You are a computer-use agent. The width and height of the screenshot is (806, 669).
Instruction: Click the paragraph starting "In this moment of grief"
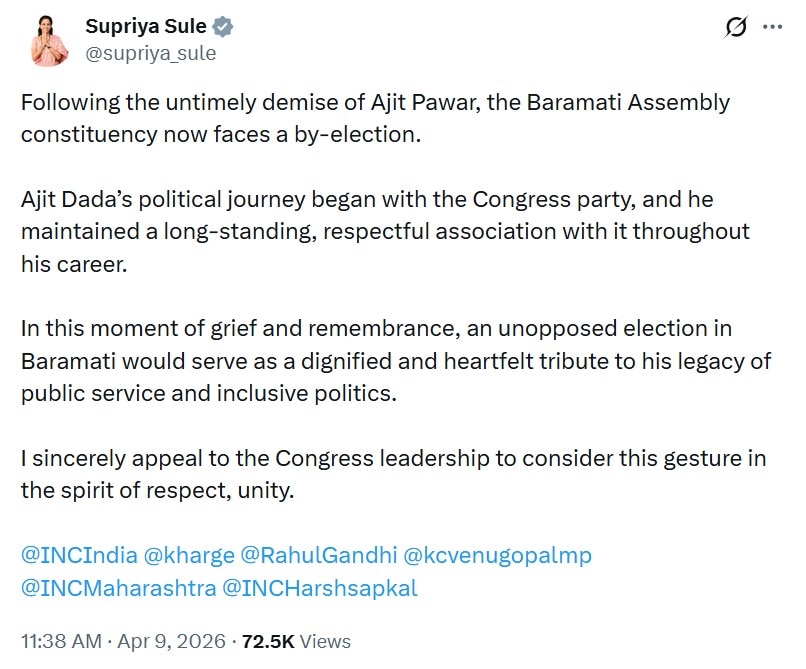pos(395,361)
